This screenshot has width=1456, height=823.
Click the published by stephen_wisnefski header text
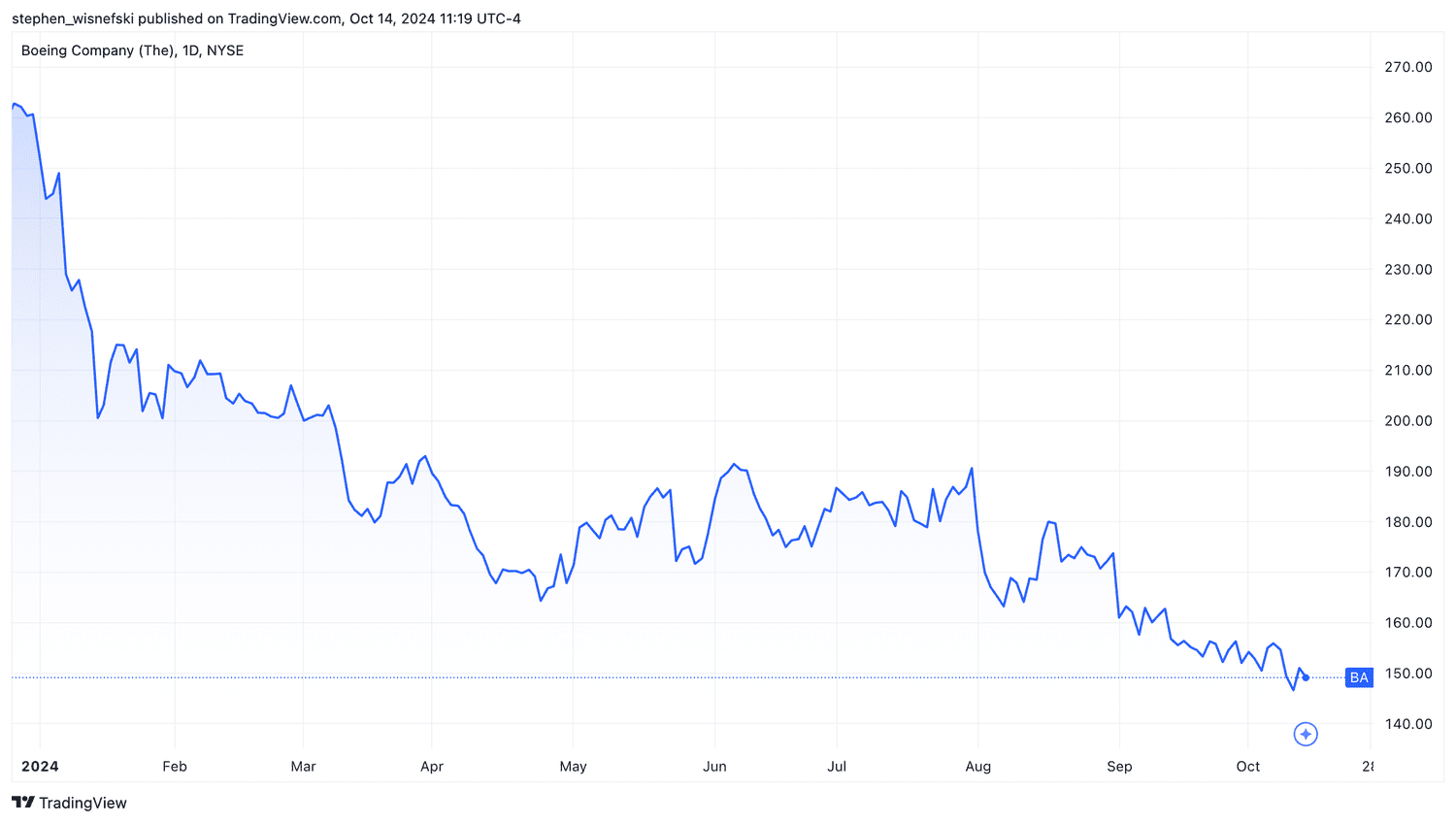click(x=266, y=18)
